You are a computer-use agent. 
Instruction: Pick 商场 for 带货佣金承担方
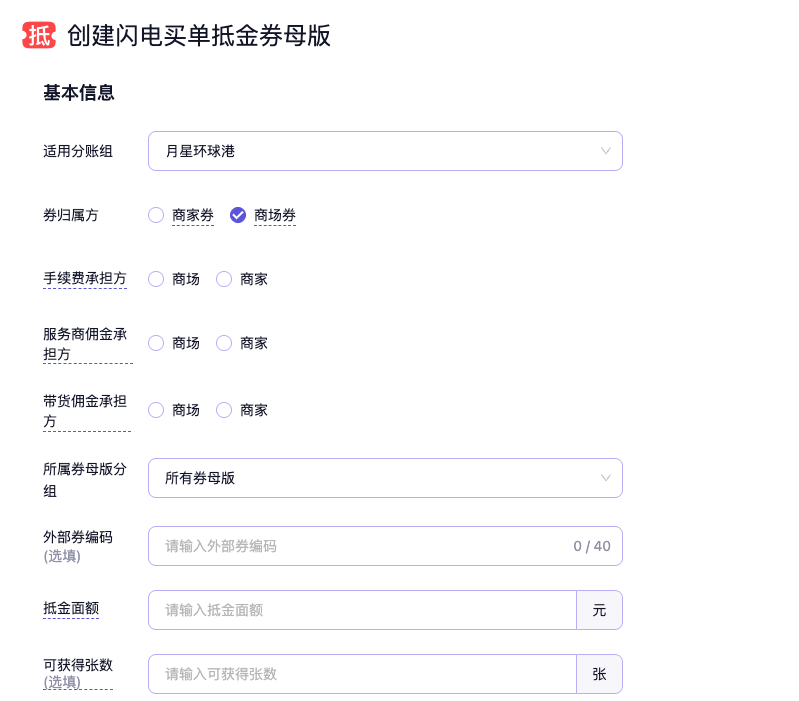tap(156, 410)
